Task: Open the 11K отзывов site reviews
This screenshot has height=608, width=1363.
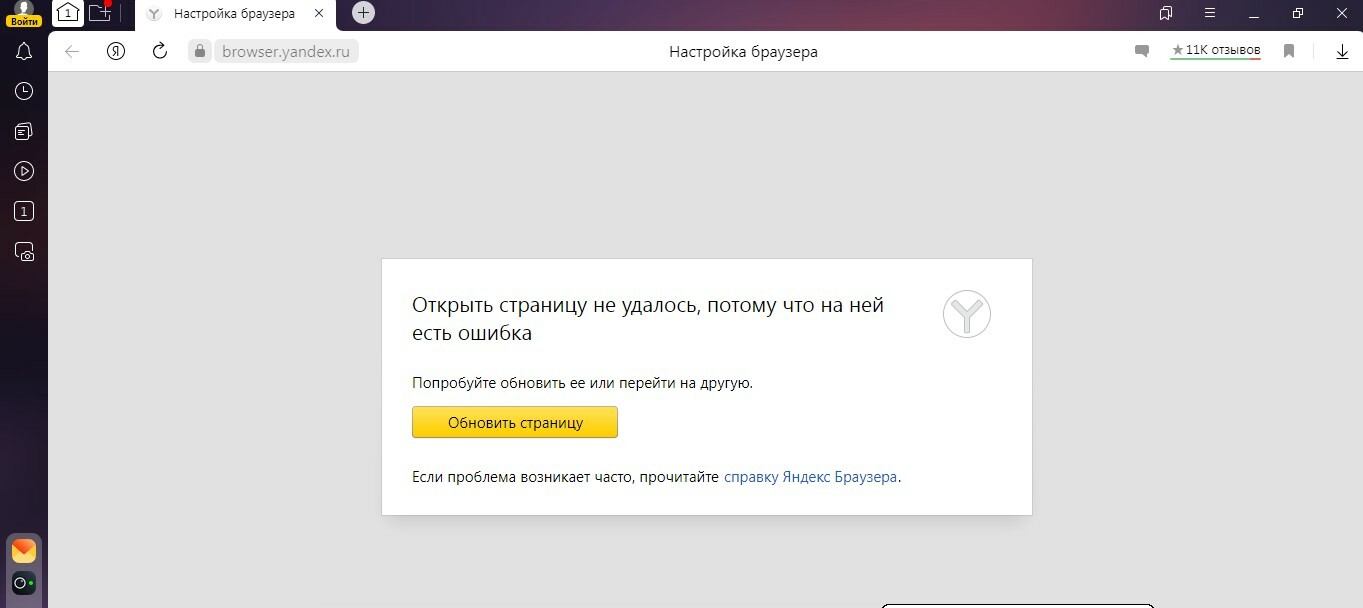Action: (1216, 50)
